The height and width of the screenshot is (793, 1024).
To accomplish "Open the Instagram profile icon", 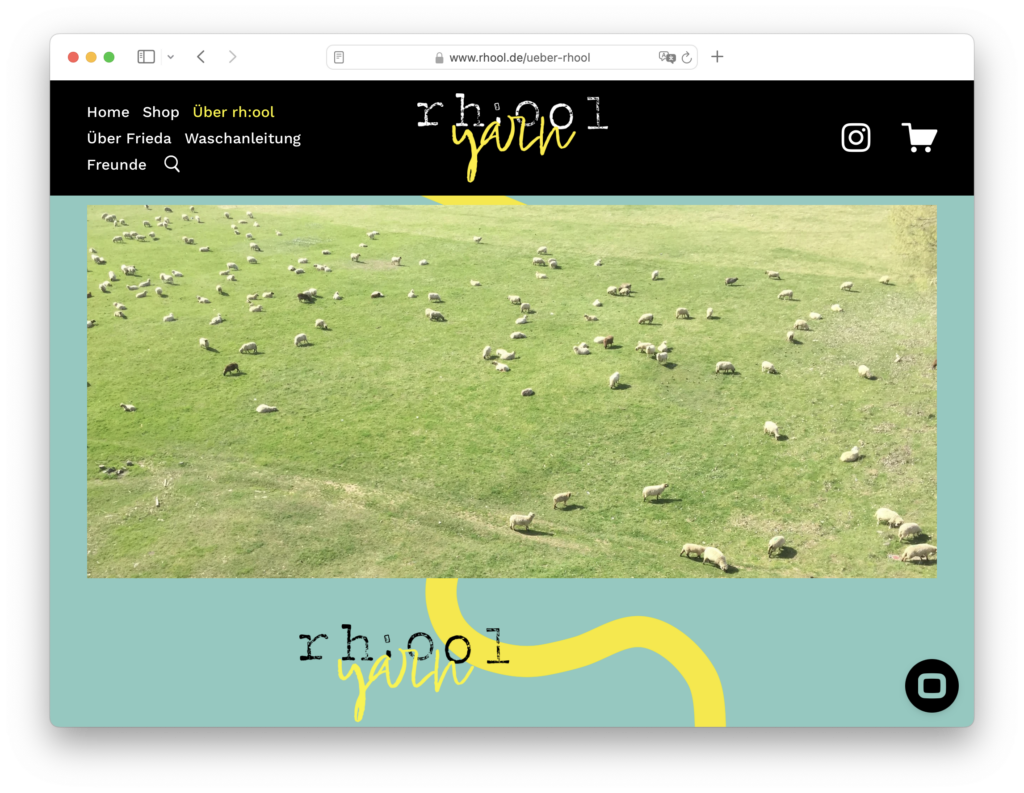I will pos(855,137).
